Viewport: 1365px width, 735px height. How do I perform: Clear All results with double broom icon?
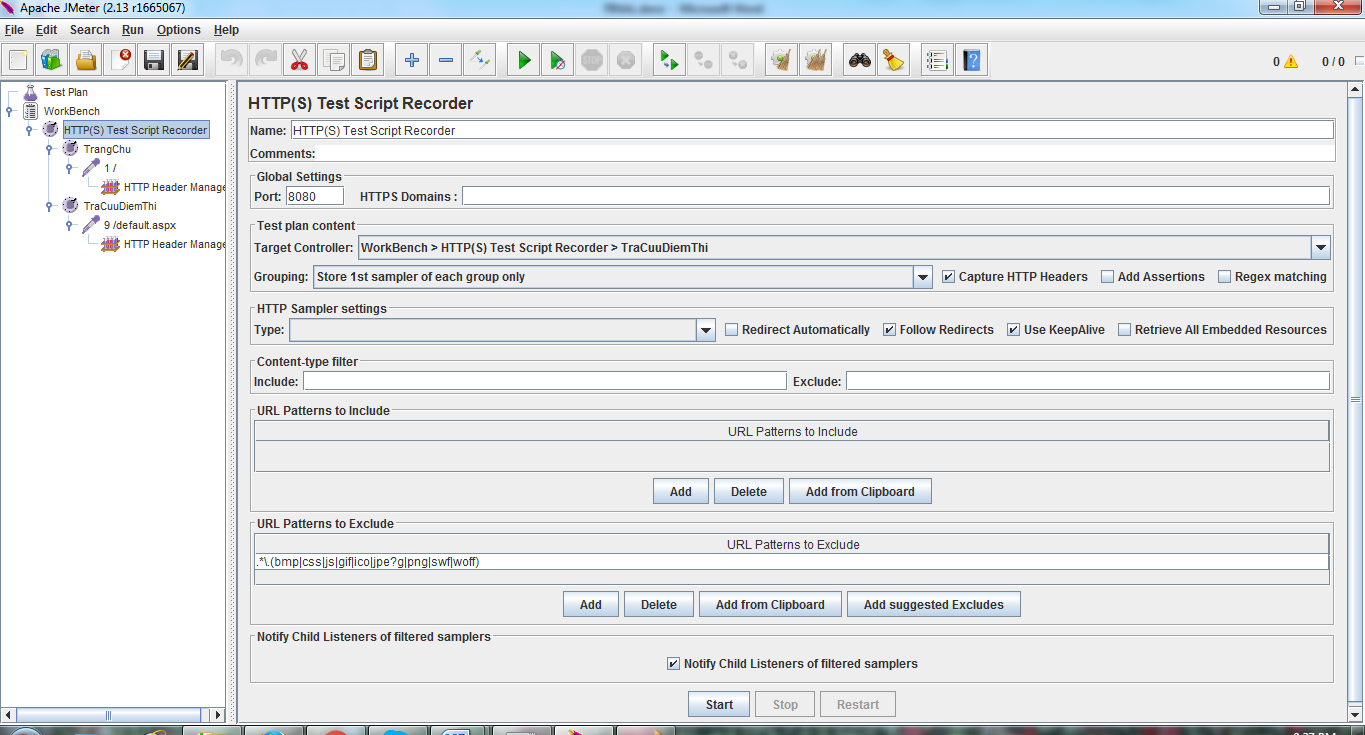(816, 61)
